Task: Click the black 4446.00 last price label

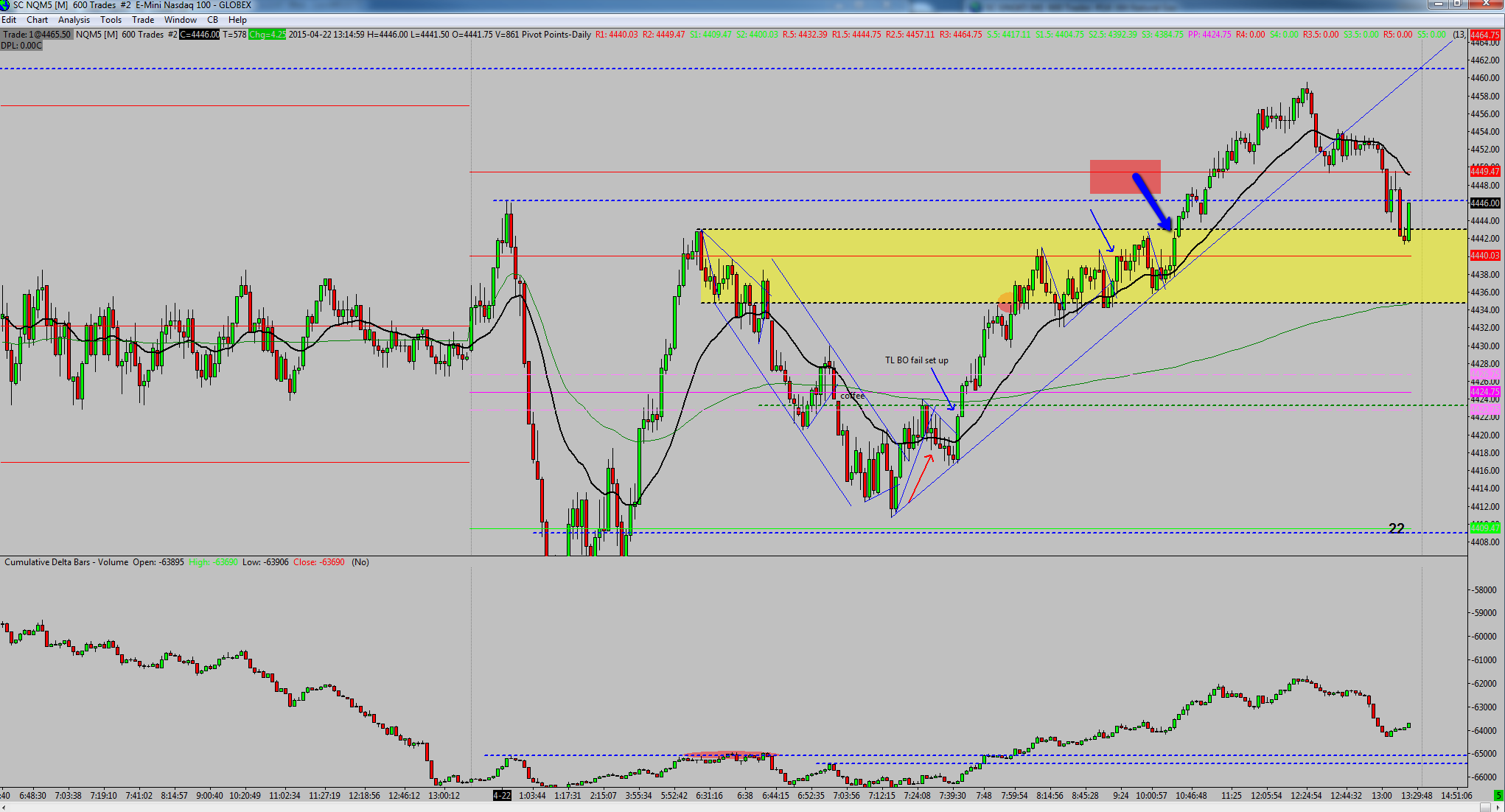Action: click(1484, 203)
